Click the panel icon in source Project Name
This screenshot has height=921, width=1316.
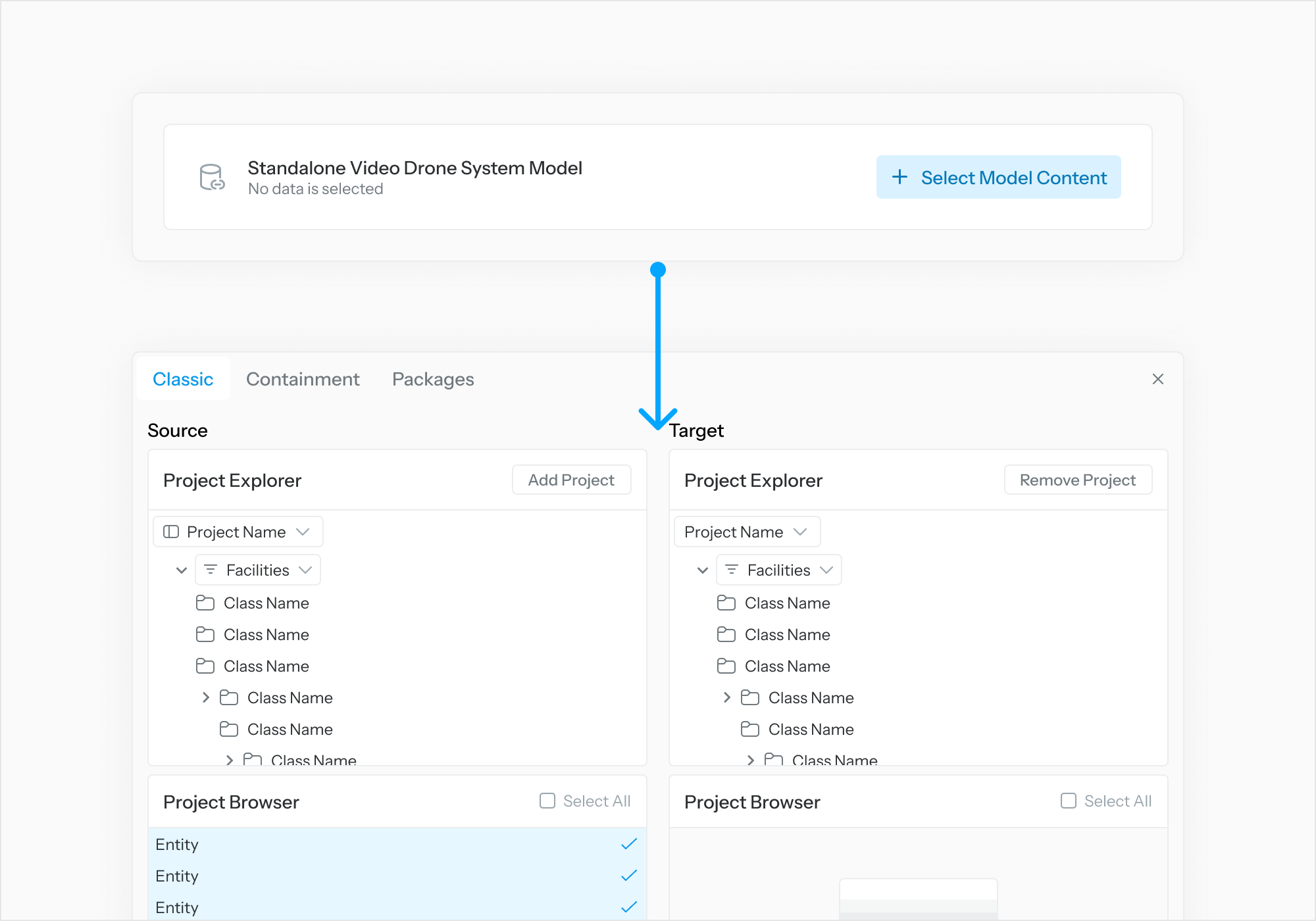(x=171, y=532)
